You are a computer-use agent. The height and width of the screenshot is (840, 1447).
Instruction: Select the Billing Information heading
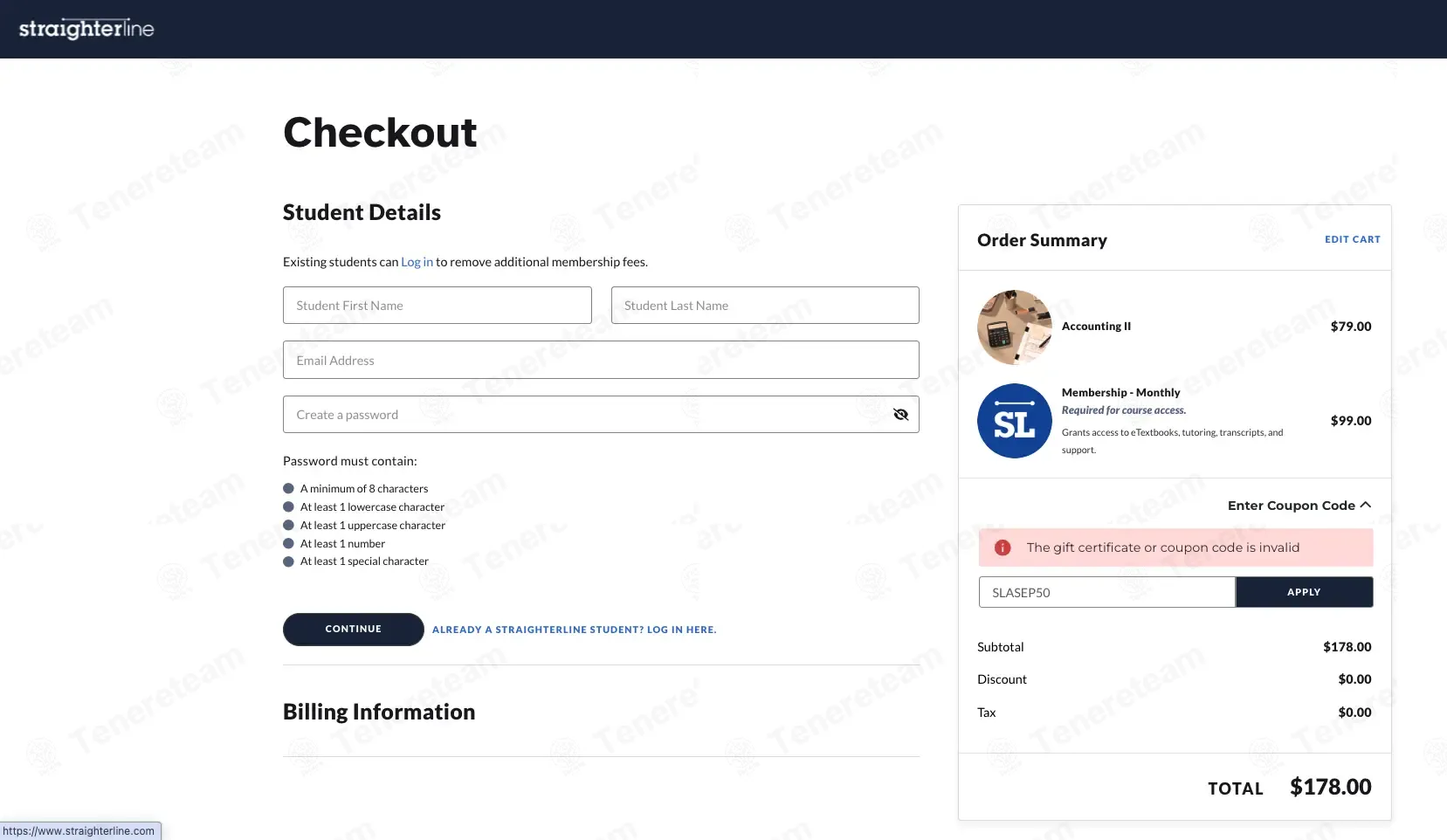379,713
